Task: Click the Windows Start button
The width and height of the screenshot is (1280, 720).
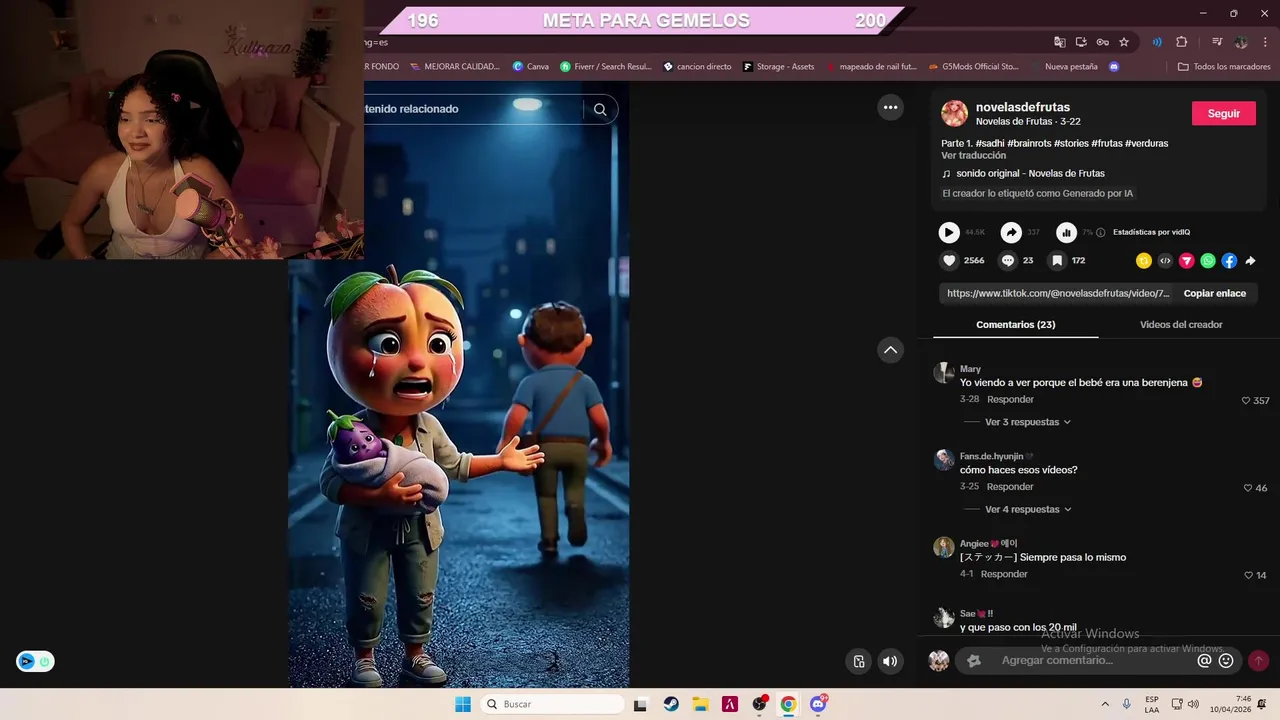Action: coord(463,704)
